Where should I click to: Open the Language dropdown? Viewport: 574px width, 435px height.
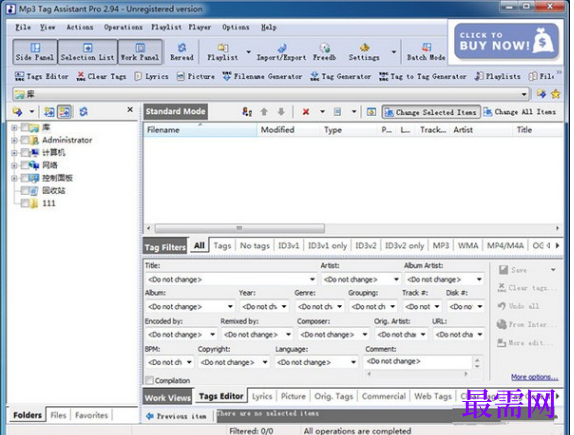pyautogui.click(x=353, y=362)
